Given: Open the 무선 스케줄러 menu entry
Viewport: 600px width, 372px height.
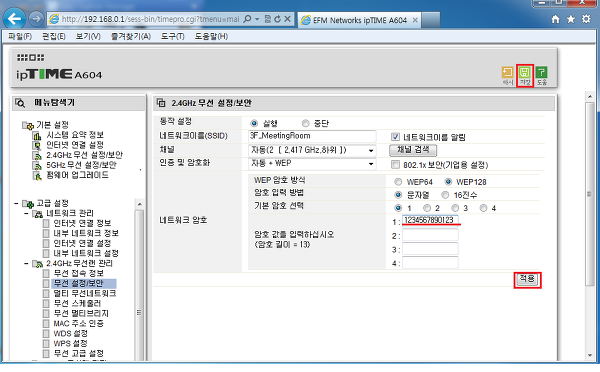Looking at the screenshot, I should click(77, 303).
